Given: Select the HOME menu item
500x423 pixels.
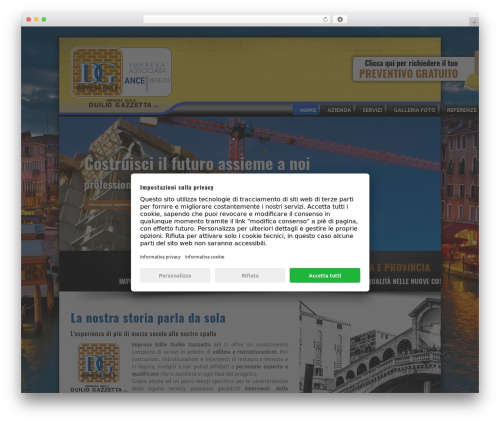Looking at the screenshot, I should [305, 110].
